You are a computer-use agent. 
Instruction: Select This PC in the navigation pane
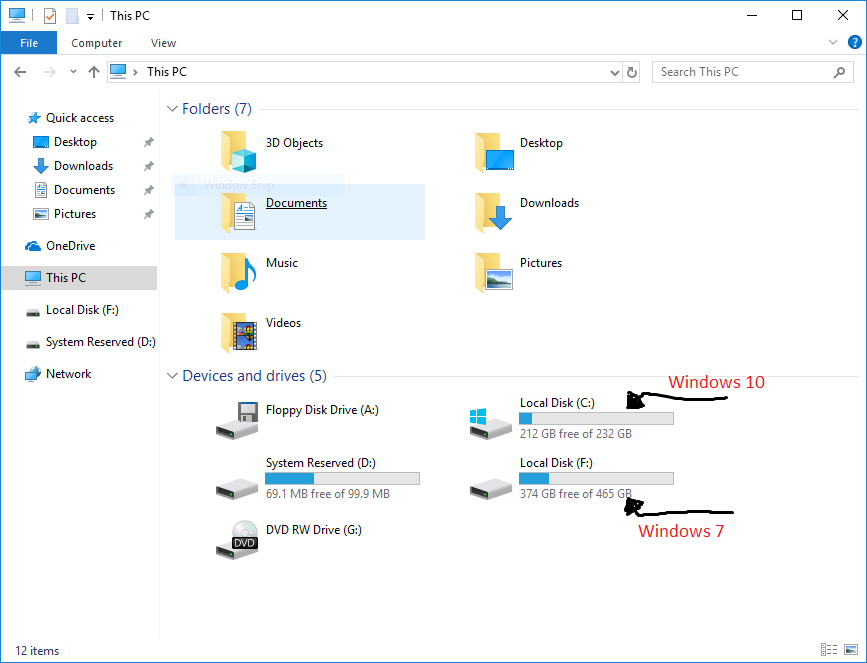[79, 278]
